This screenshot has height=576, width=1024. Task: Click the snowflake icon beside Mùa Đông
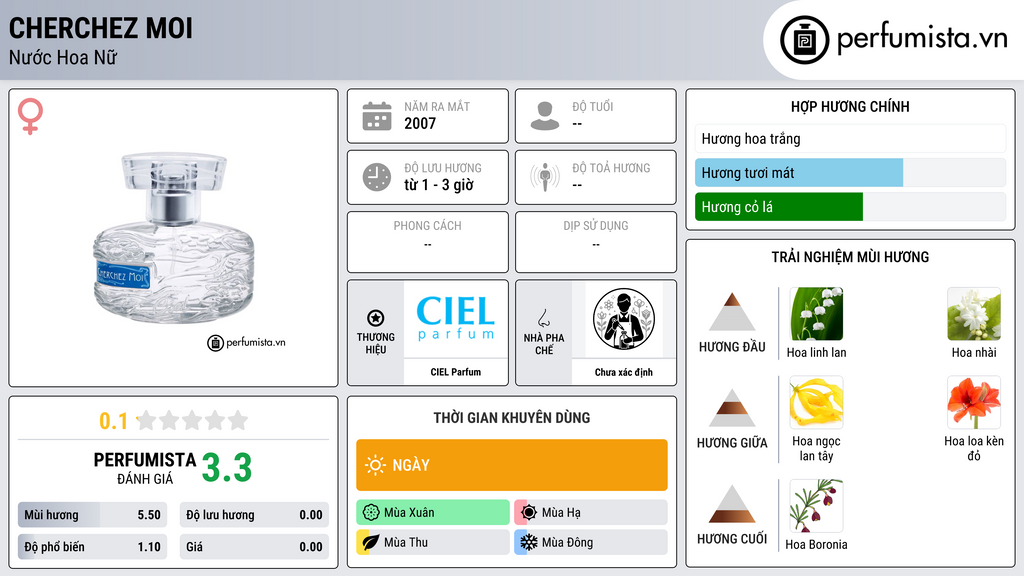528,542
